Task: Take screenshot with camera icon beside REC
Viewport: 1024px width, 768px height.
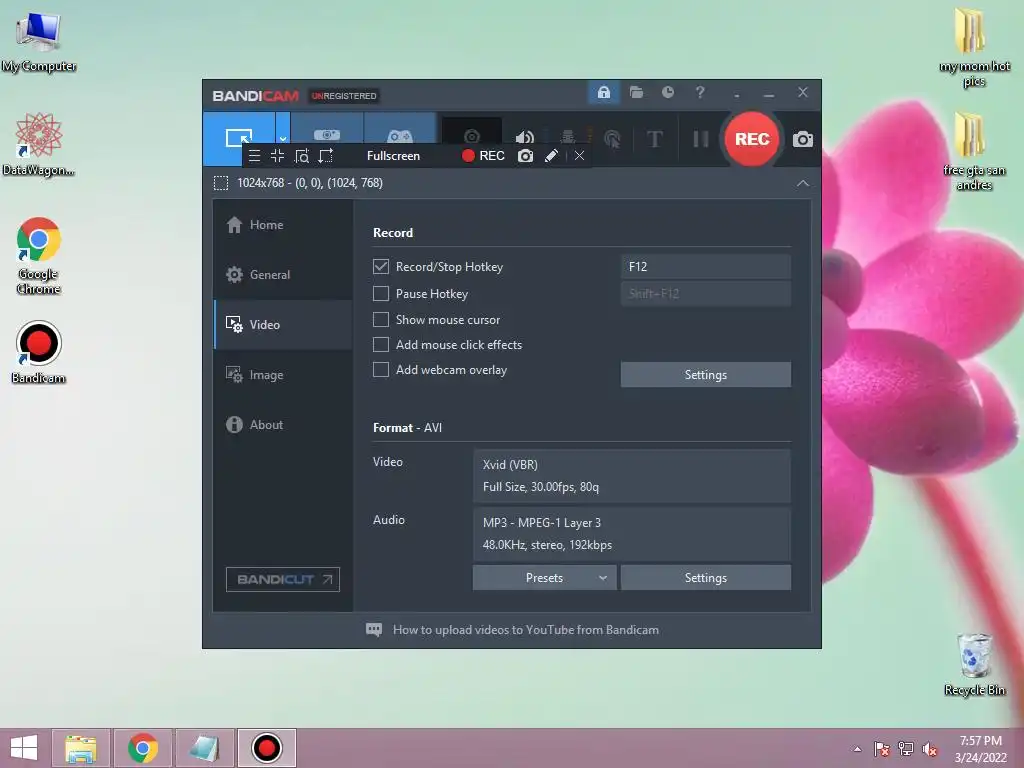Action: (803, 139)
